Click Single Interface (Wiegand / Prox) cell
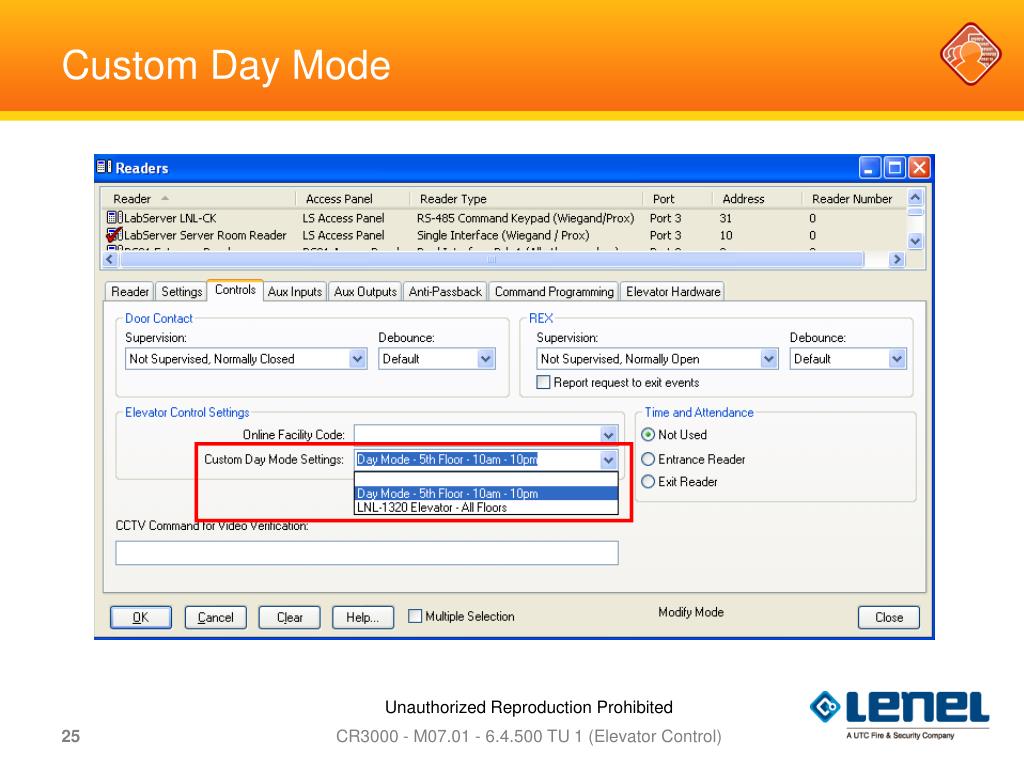 point(503,235)
